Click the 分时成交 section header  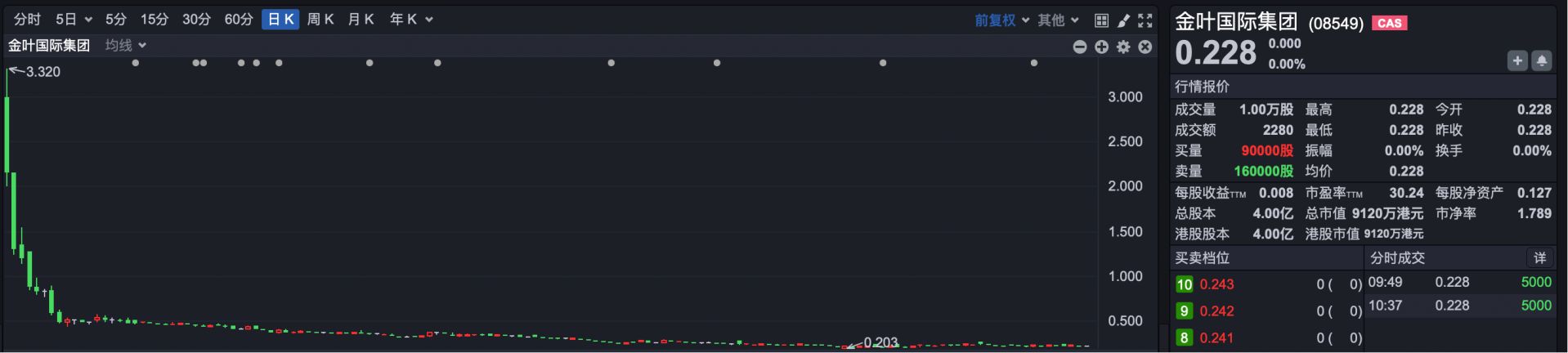tap(1397, 258)
